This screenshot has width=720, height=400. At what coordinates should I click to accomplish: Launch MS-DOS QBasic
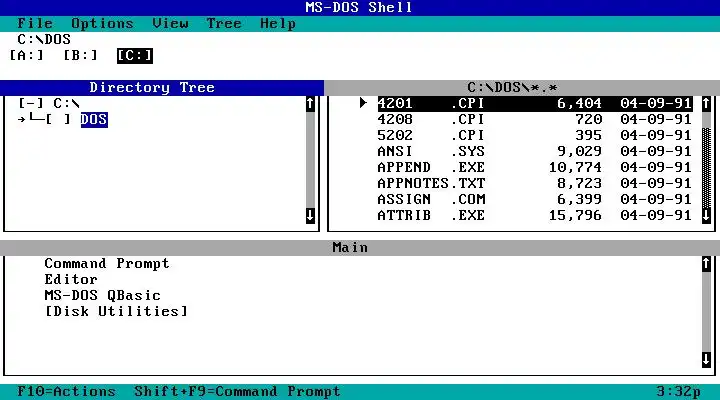(x=102, y=295)
